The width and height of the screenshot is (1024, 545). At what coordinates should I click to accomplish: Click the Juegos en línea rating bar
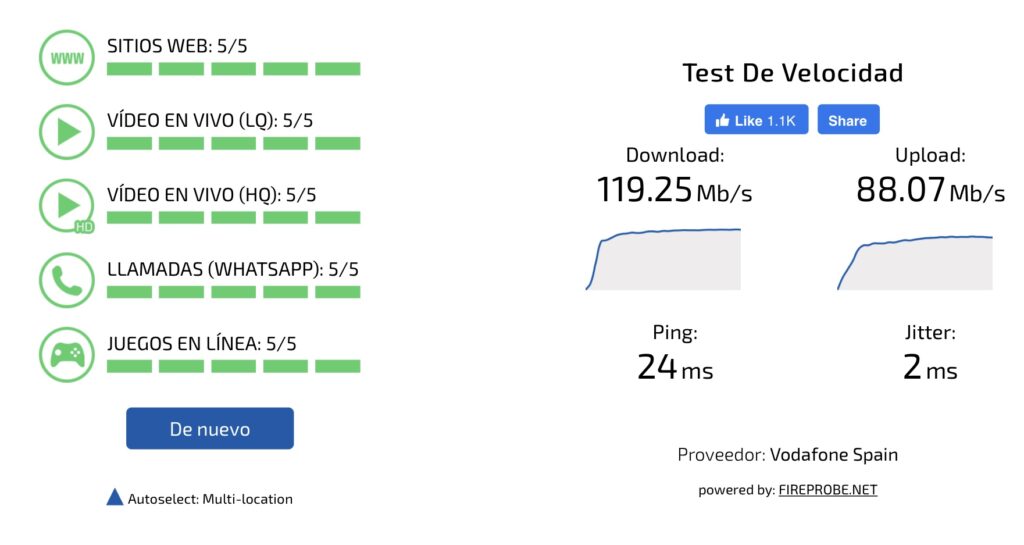[234, 366]
